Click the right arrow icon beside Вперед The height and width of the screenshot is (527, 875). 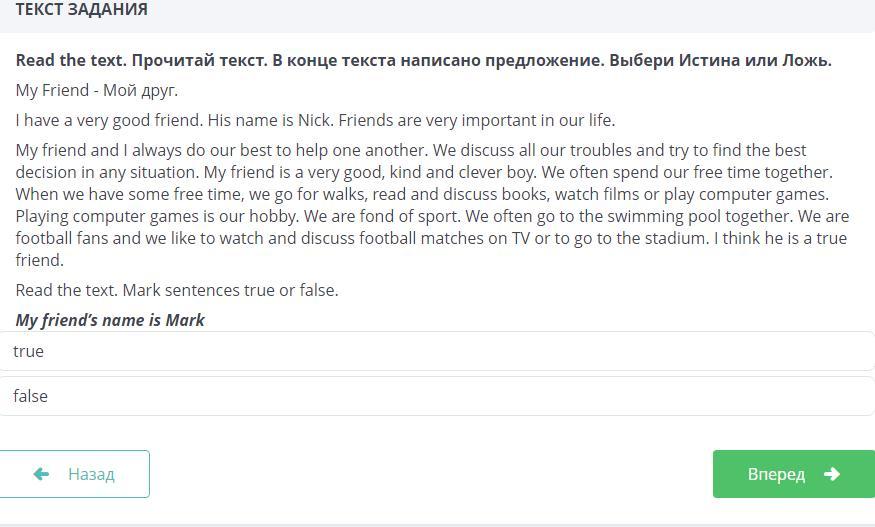click(x=832, y=474)
